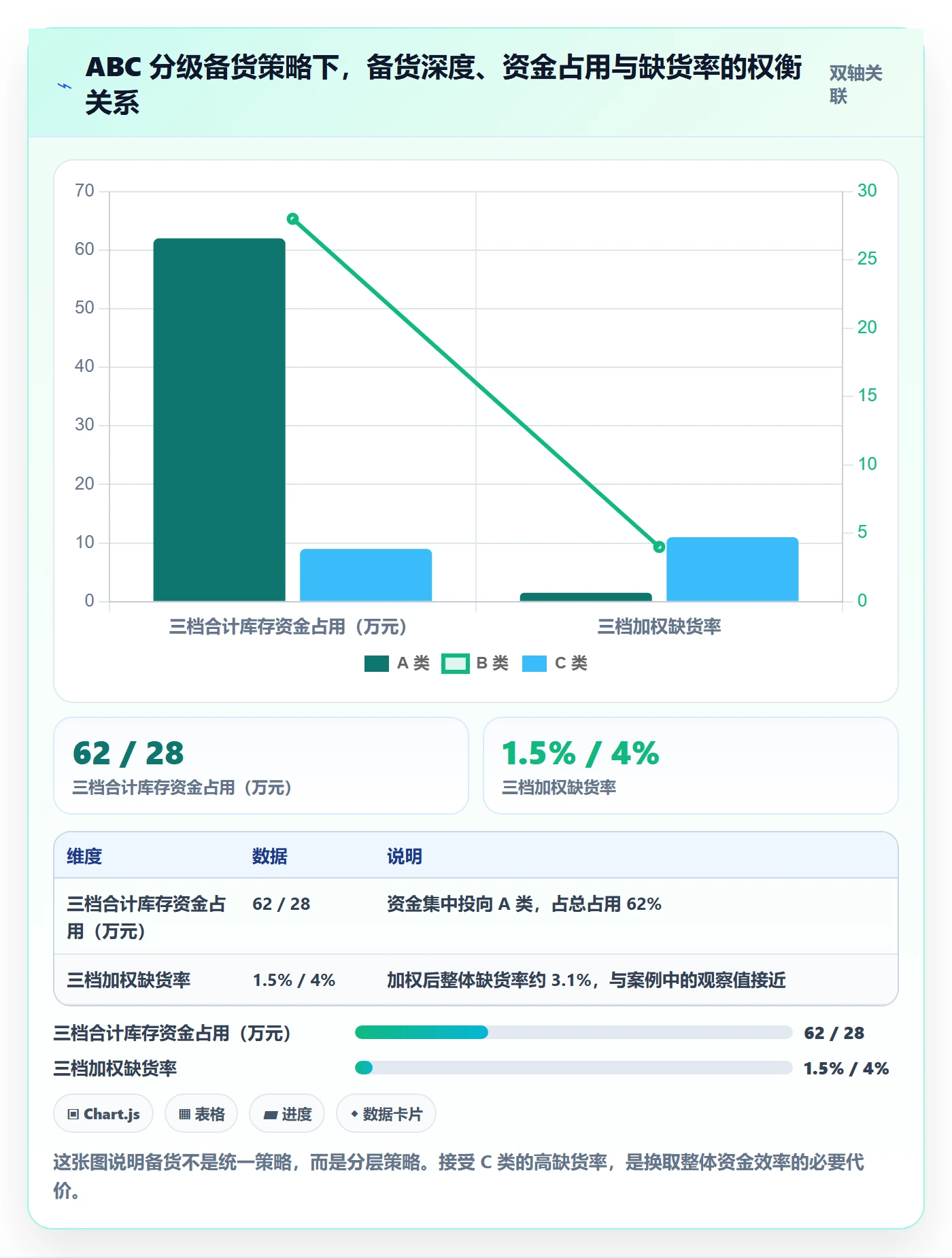
Task: Click the blue C 类 bar under 三档加权缺货率
Action: tap(732, 569)
